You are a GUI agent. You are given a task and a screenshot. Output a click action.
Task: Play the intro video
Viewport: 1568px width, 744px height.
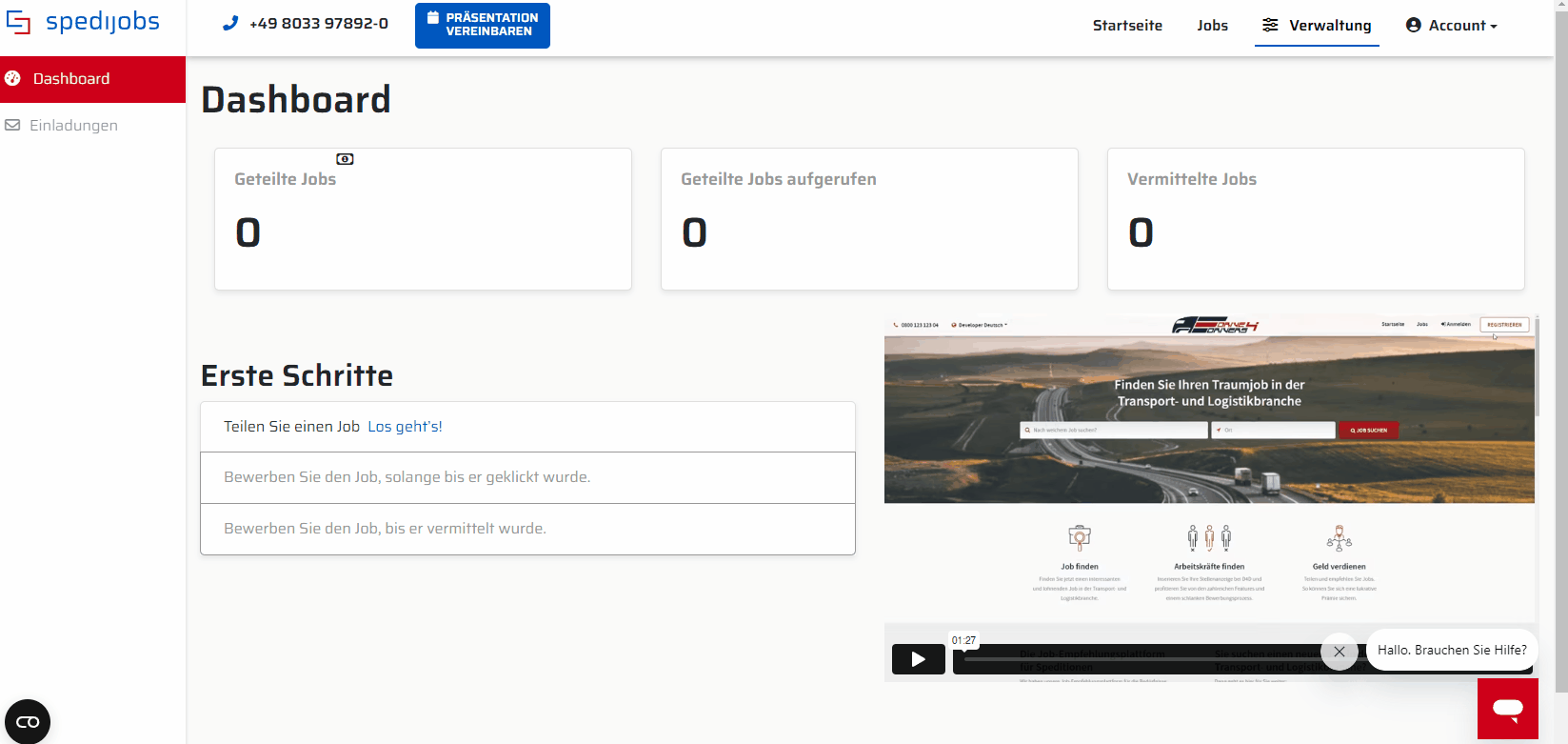[918, 659]
